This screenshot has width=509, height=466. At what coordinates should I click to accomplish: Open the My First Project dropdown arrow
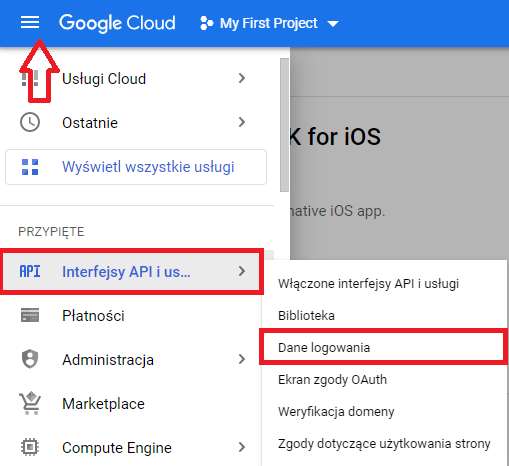click(x=333, y=24)
